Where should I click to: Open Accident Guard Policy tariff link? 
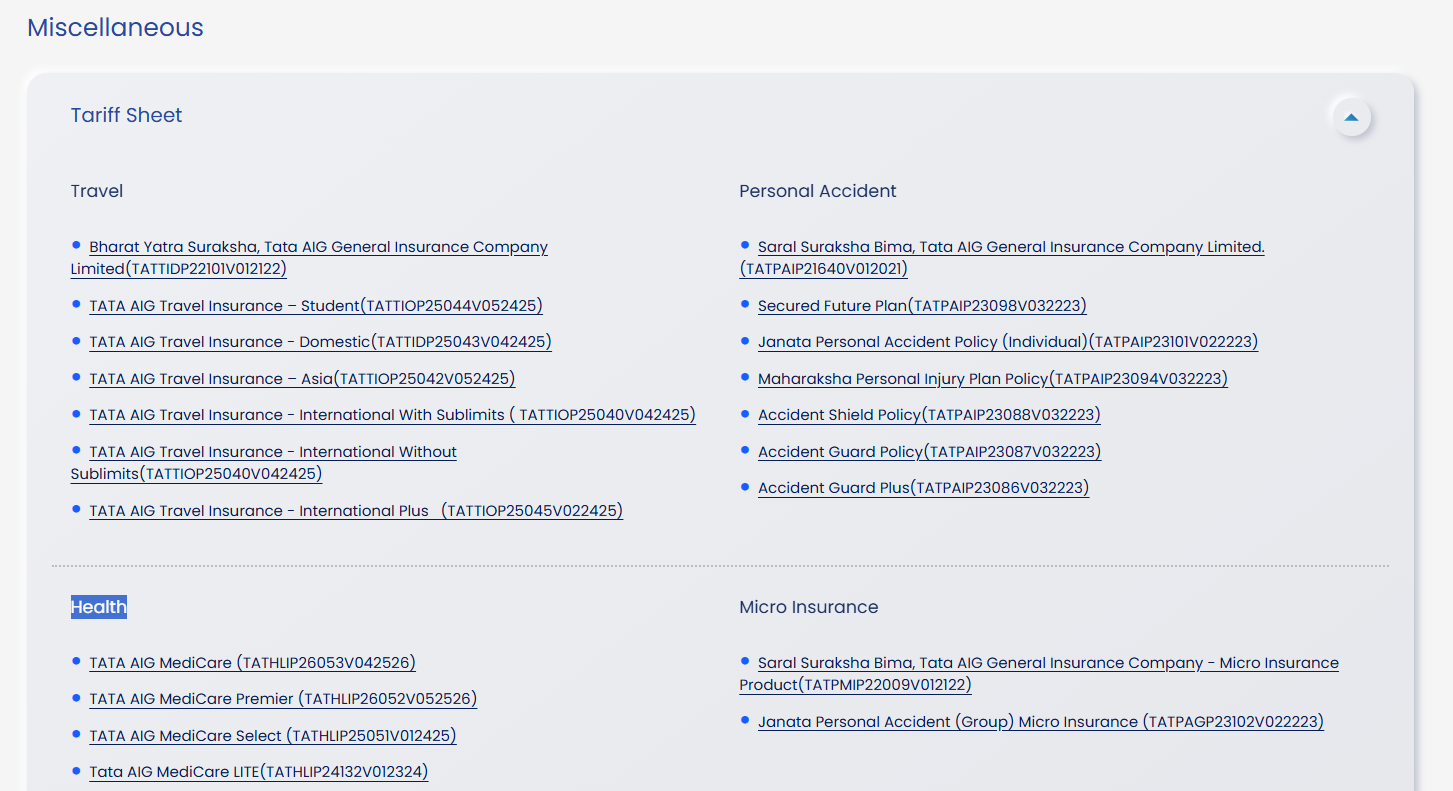point(929,452)
